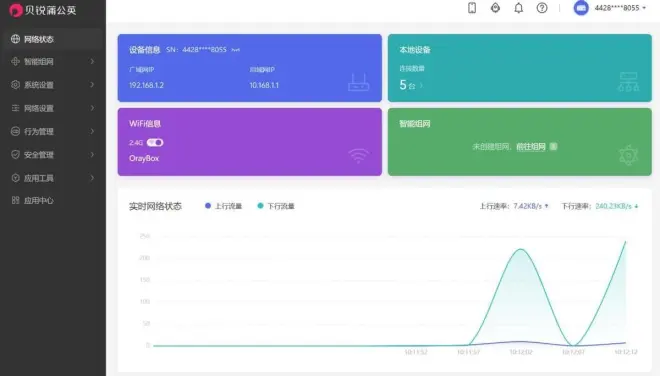Expand the 系统设置 sidebar menu
This screenshot has width=660, height=376.
click(53, 85)
